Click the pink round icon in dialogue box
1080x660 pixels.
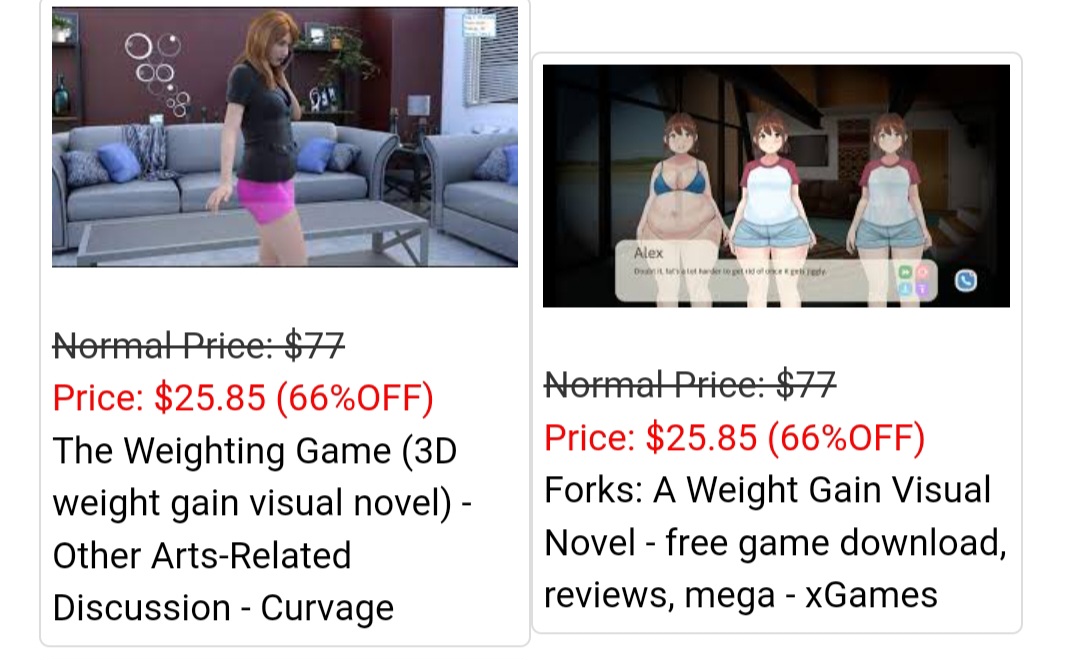[922, 272]
